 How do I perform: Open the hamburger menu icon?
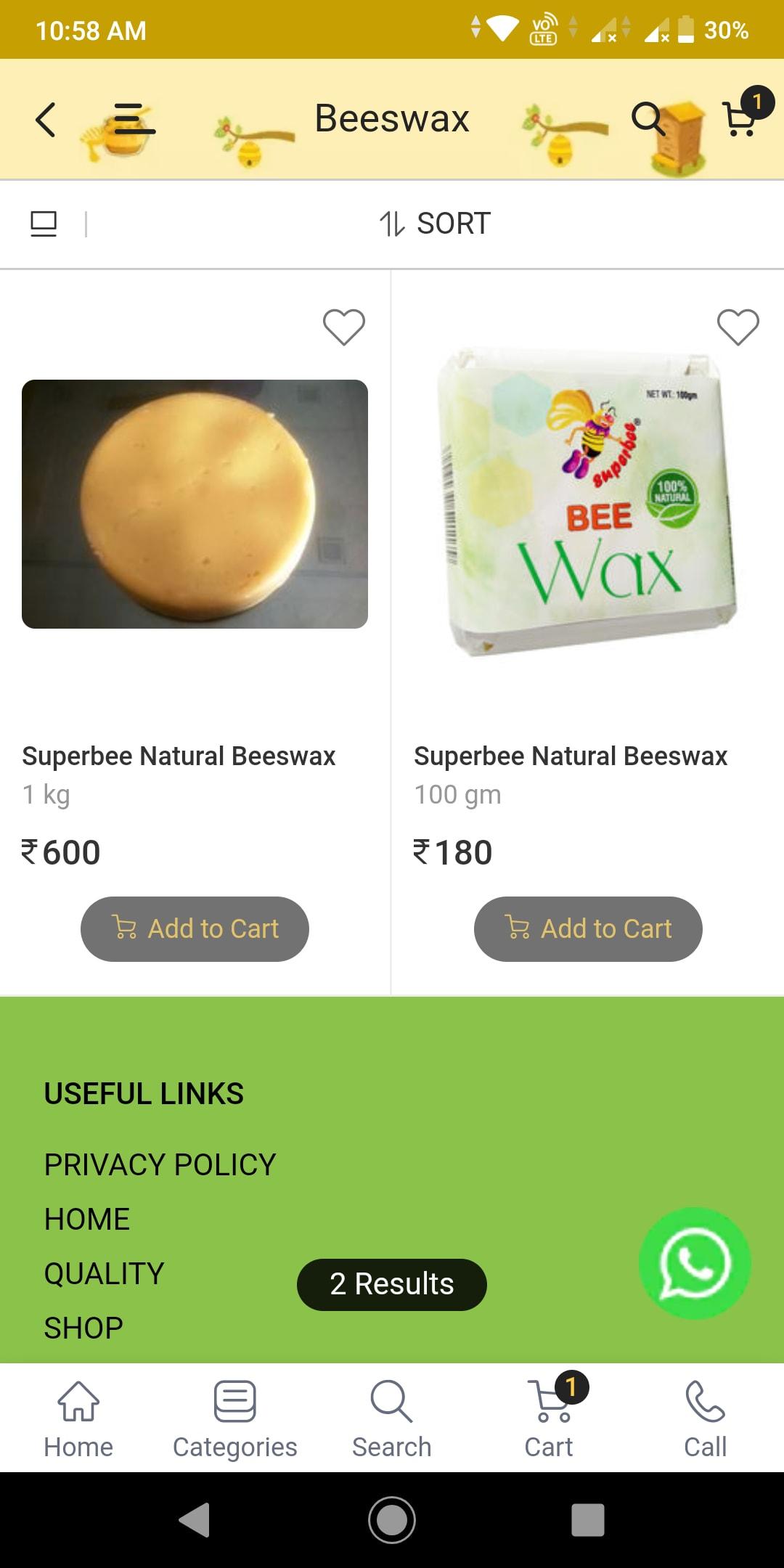(135, 120)
